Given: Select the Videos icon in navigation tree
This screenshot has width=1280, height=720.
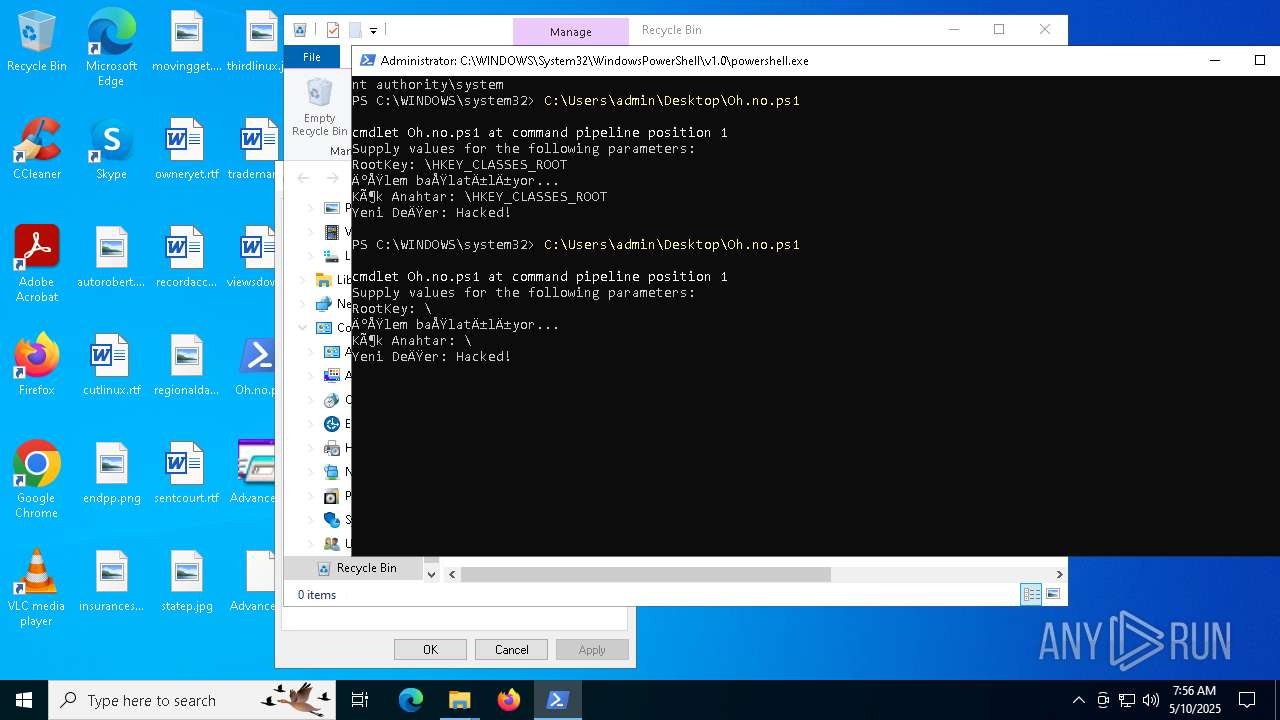Looking at the screenshot, I should tap(332, 232).
